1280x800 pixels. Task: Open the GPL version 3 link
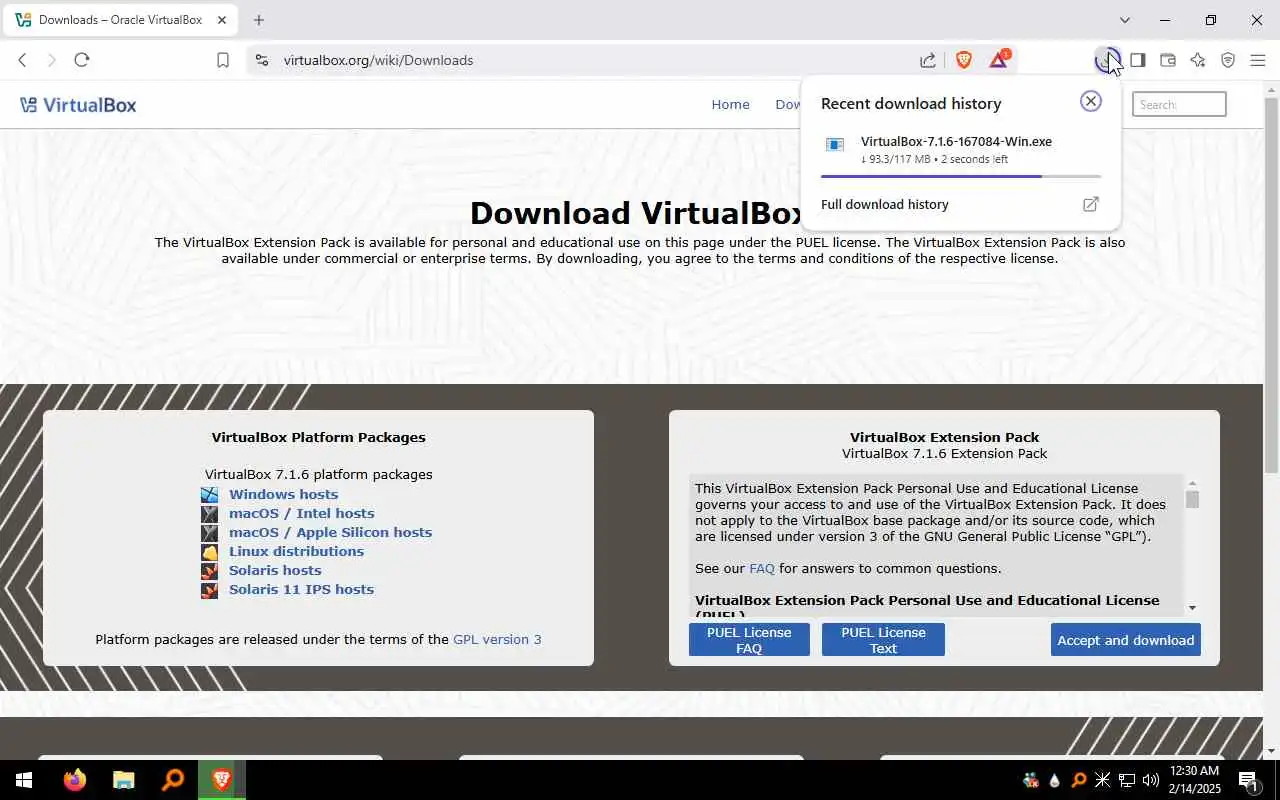(497, 639)
